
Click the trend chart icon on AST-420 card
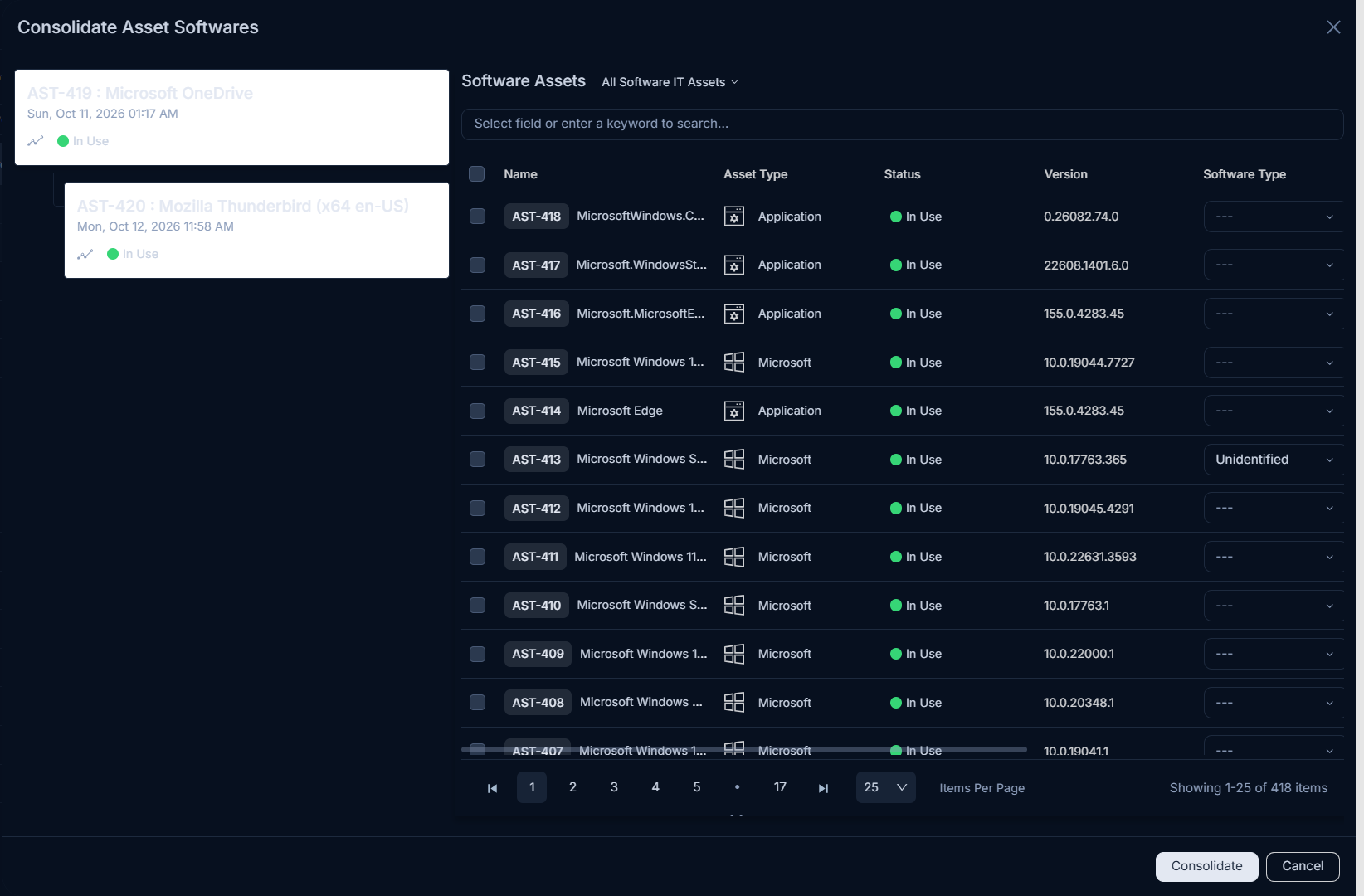[x=85, y=254]
